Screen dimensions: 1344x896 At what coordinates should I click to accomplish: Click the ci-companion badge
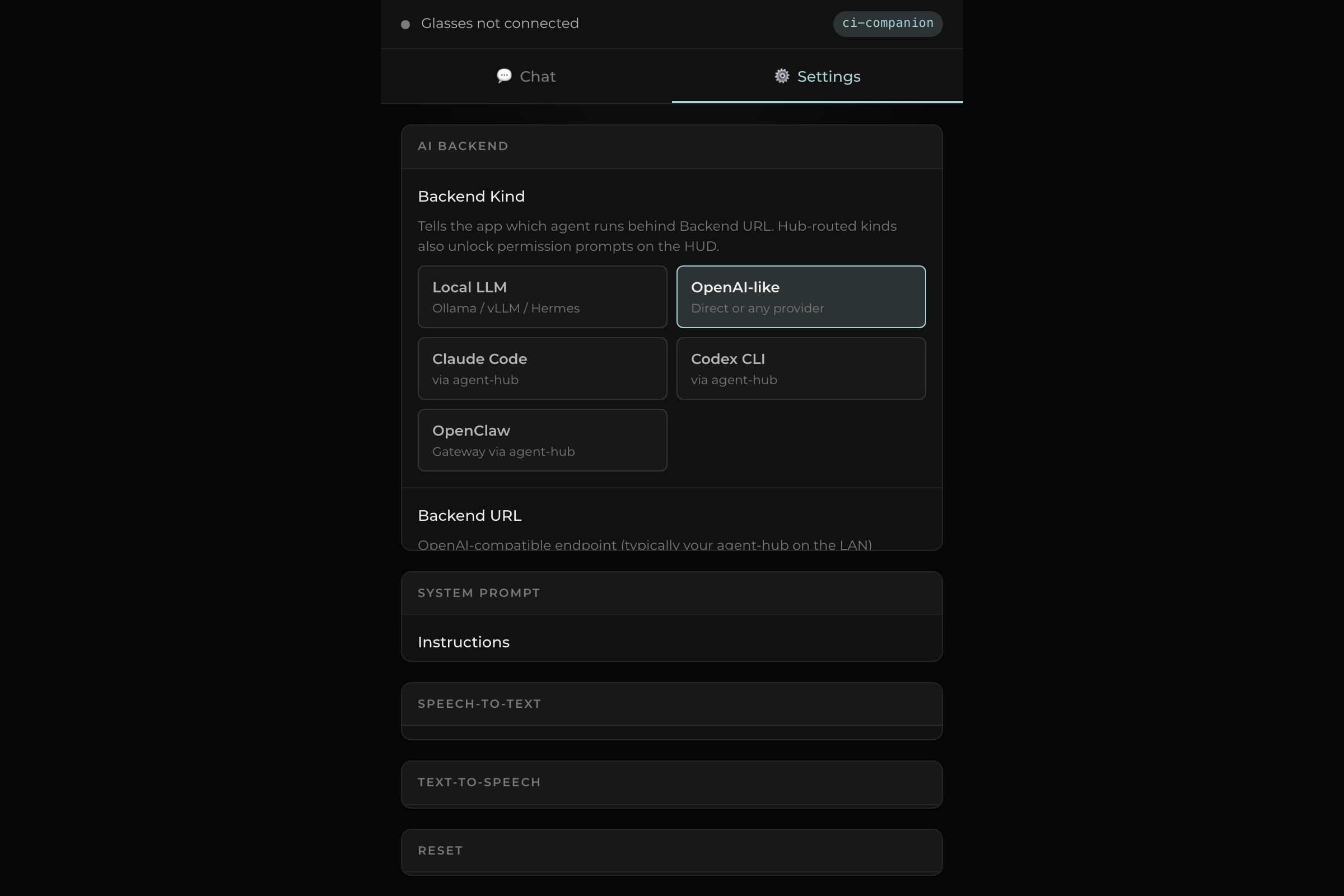(x=888, y=24)
